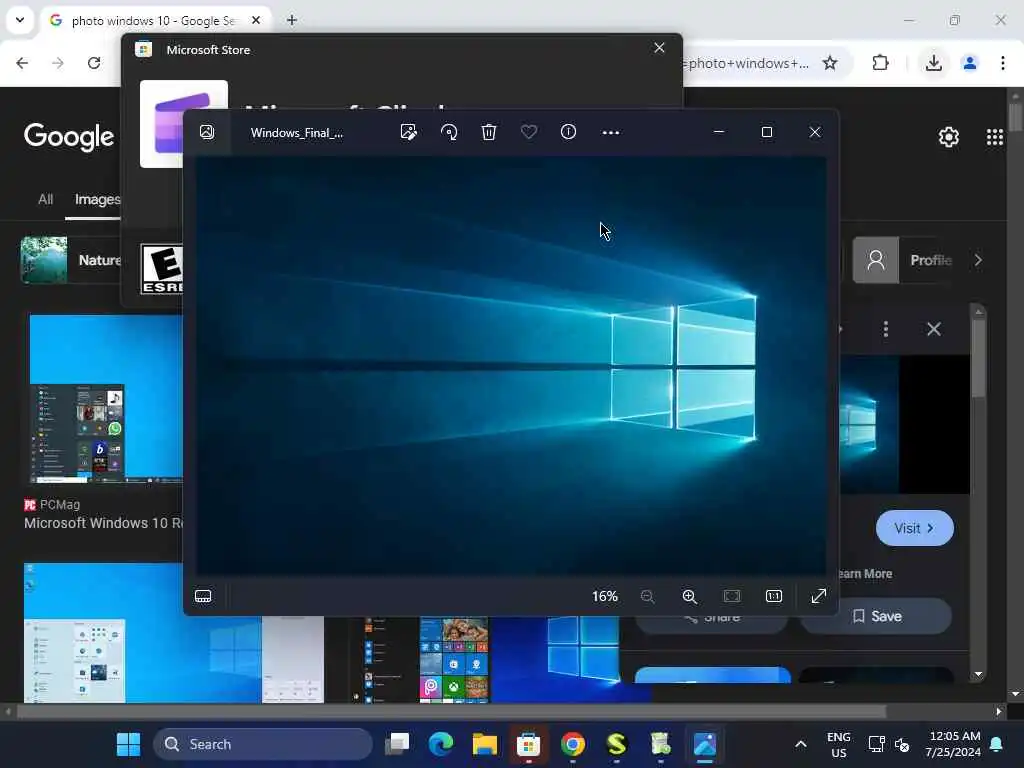1024x768 pixels.
Task: Close the Microsoft Store window
Action: 659,48
